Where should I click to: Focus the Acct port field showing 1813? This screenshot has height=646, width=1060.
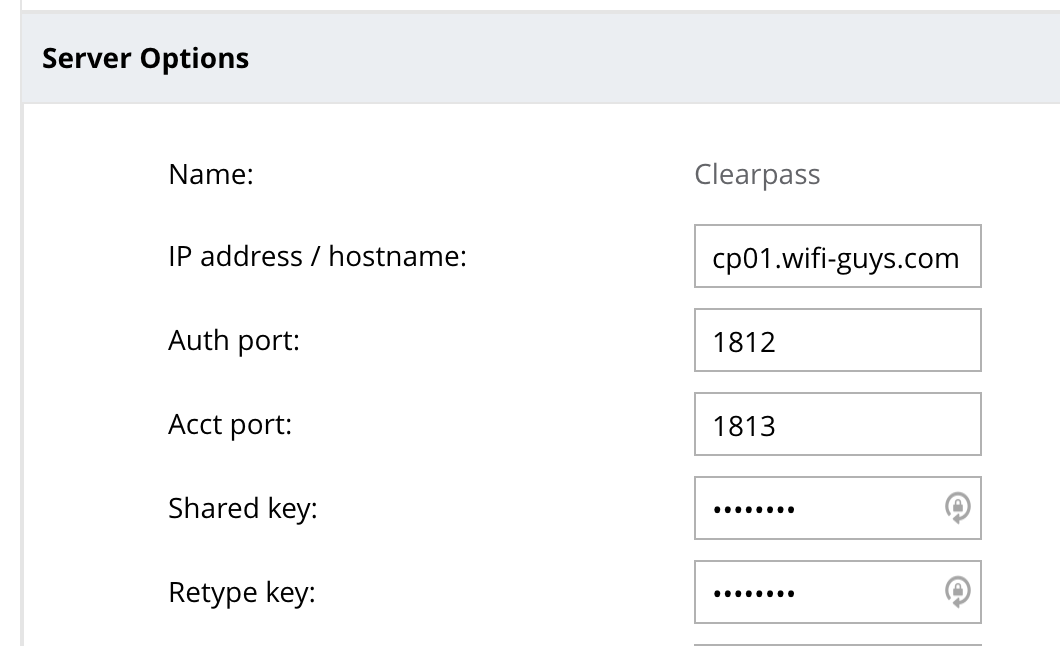pos(837,426)
